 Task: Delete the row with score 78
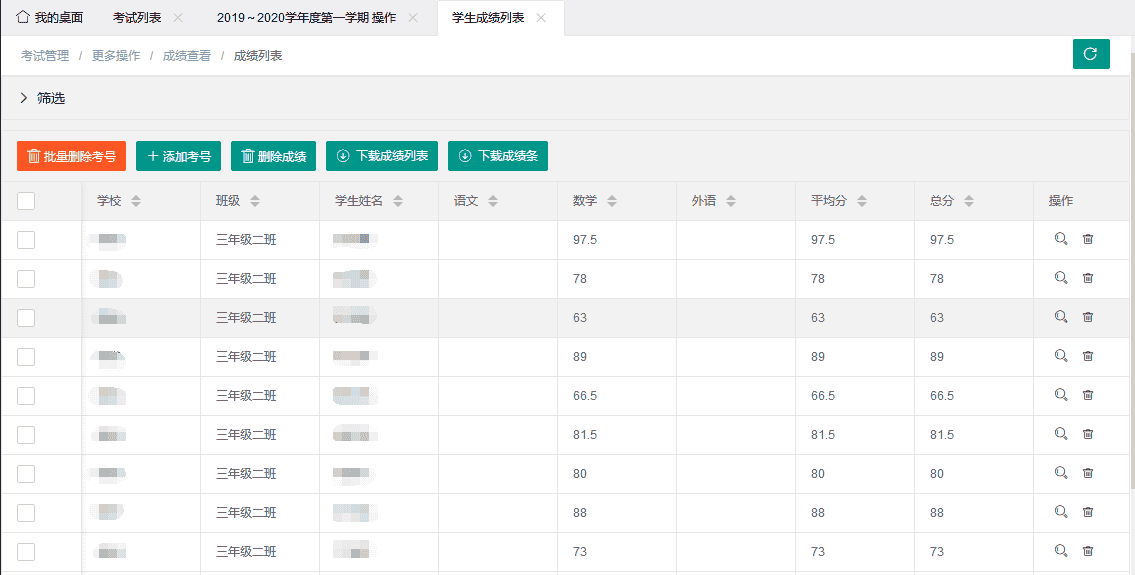1088,278
